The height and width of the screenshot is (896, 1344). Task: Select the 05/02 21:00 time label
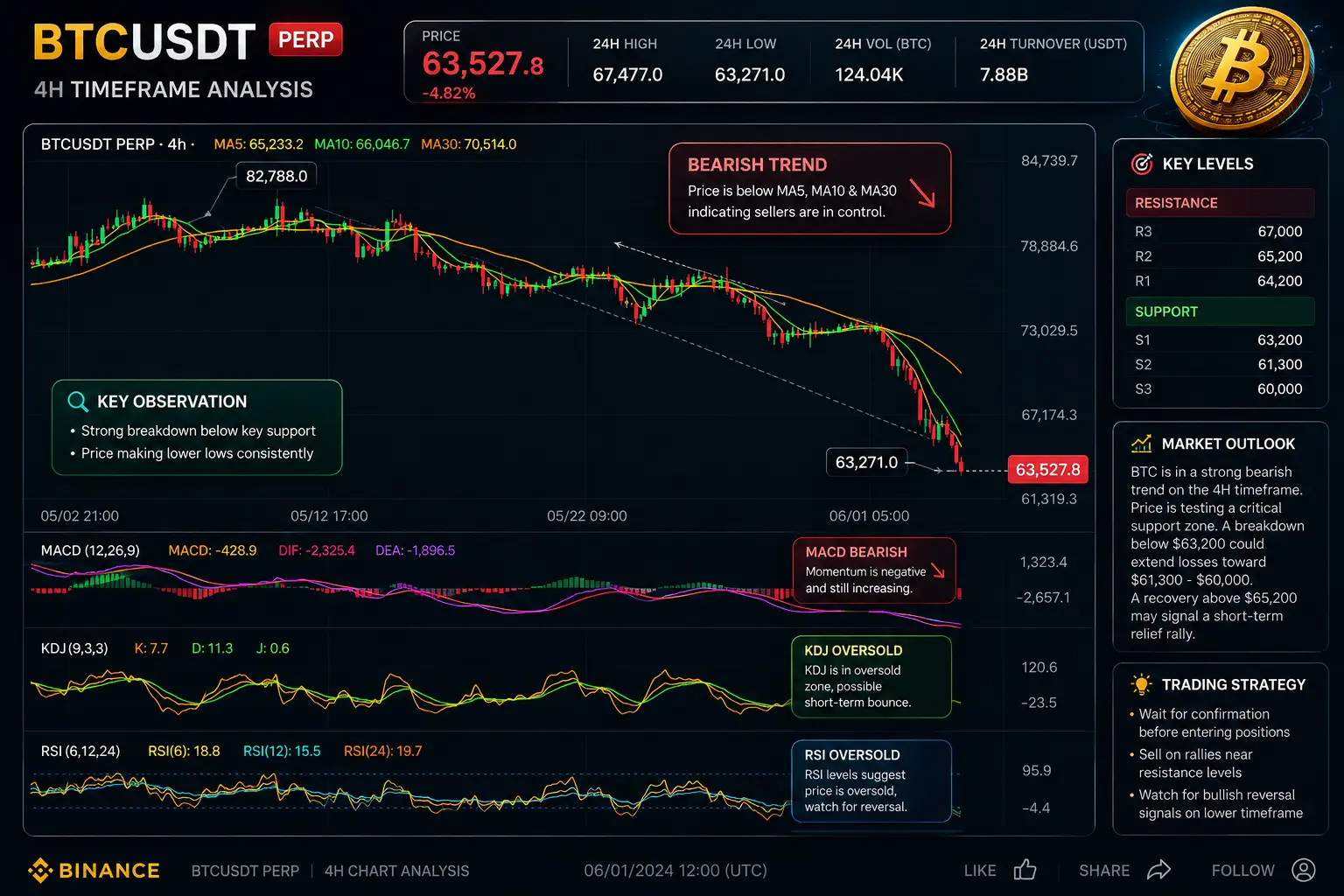pyautogui.click(x=80, y=516)
